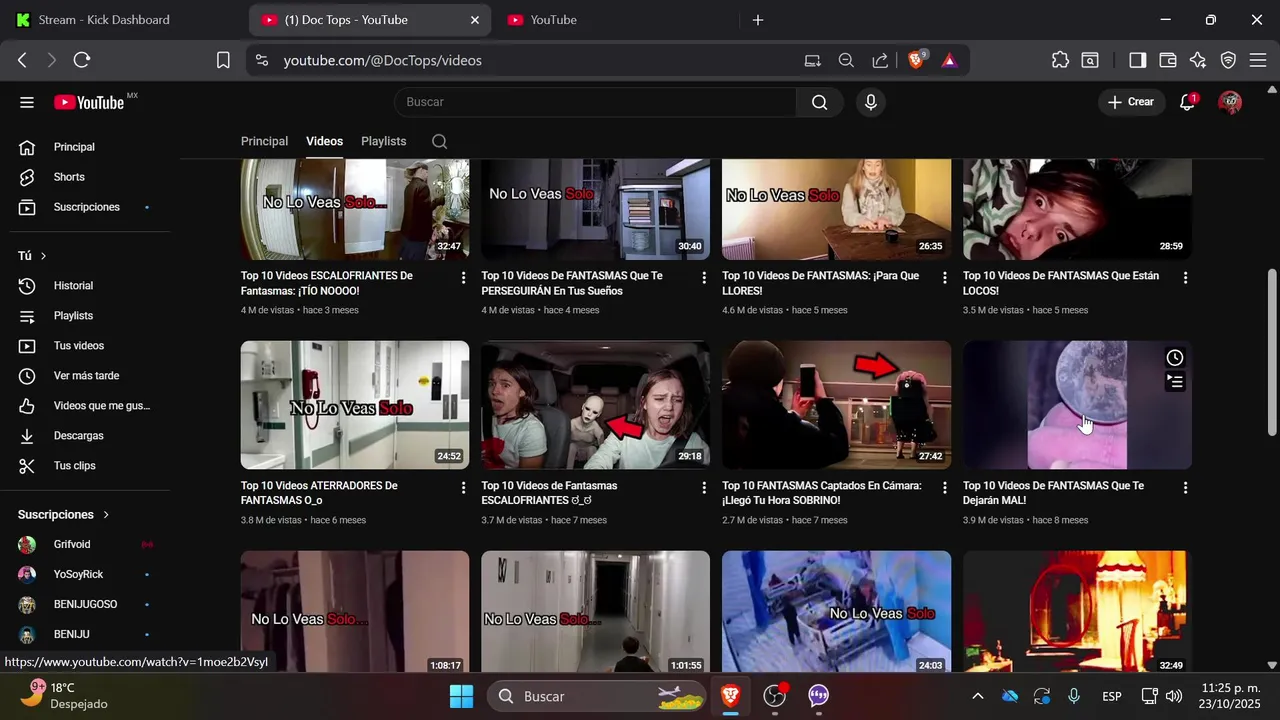Switch to the Principal channel tab

coord(264,141)
